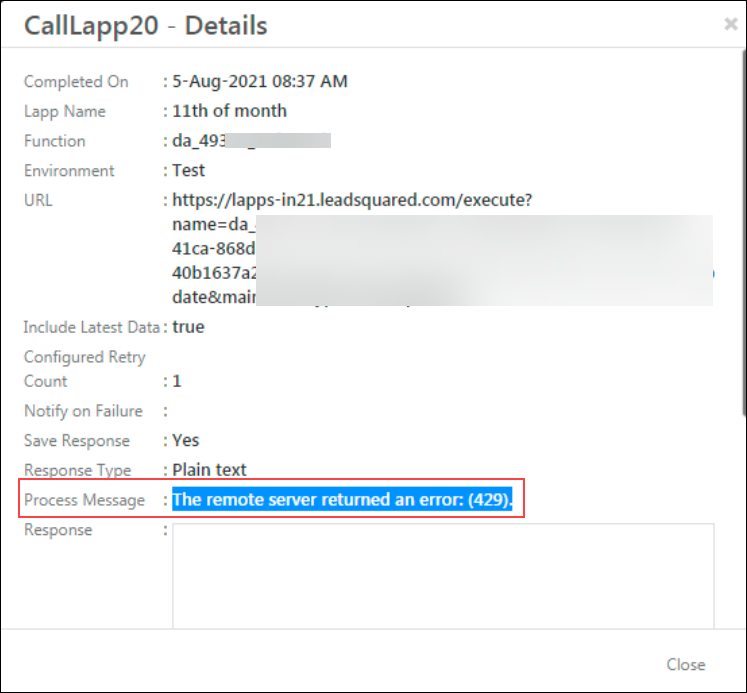
Task: Click the Save Response Yes value
Action: pyautogui.click(x=186, y=440)
